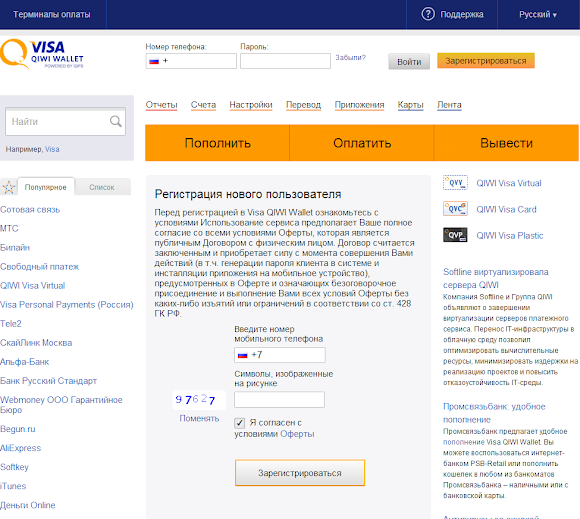This screenshot has height=519, width=580.
Task: Open the МТС provider link
Action: (x=9, y=229)
